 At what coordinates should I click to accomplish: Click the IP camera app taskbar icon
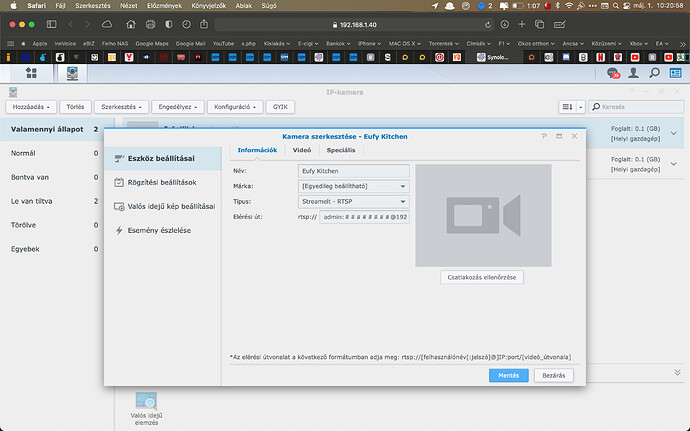tap(73, 73)
